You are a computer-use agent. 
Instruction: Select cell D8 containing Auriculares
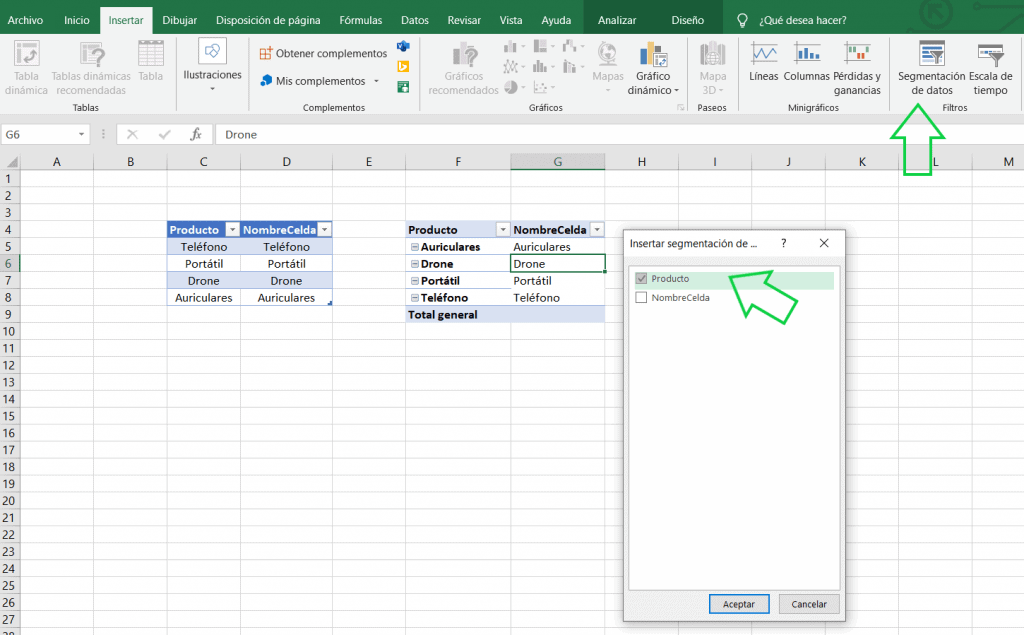coord(286,298)
